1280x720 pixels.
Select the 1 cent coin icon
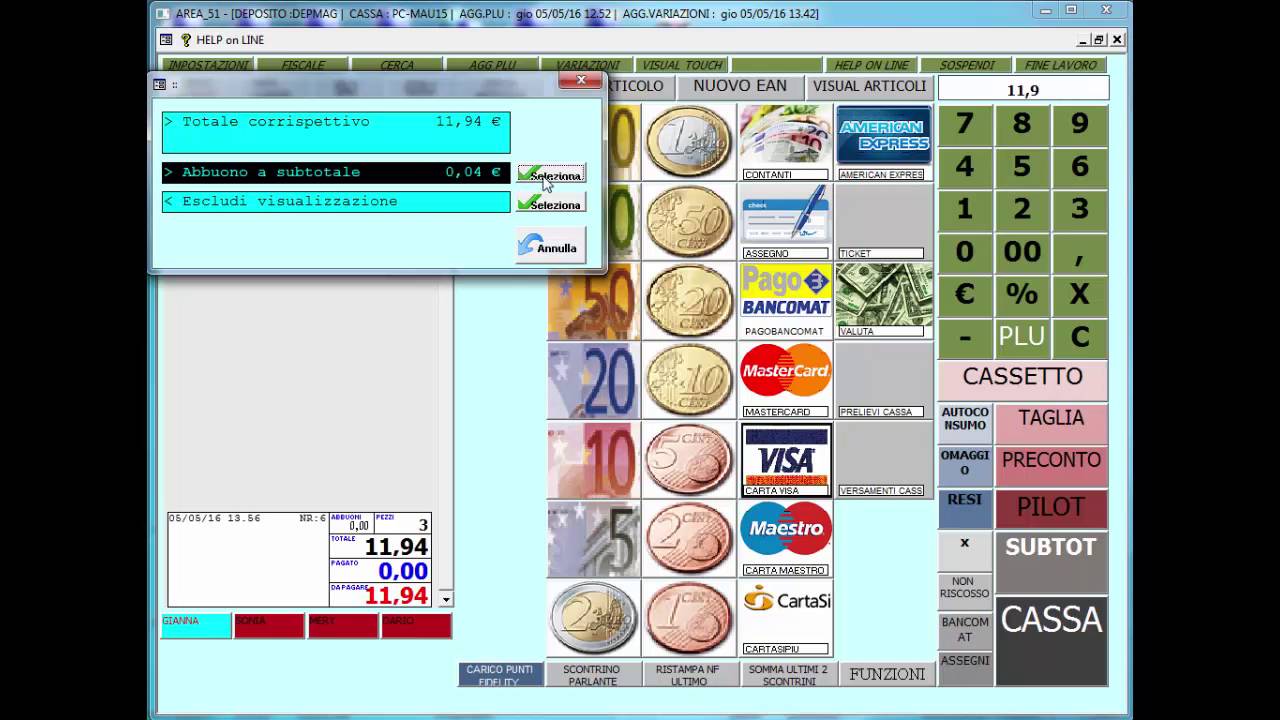coord(688,618)
